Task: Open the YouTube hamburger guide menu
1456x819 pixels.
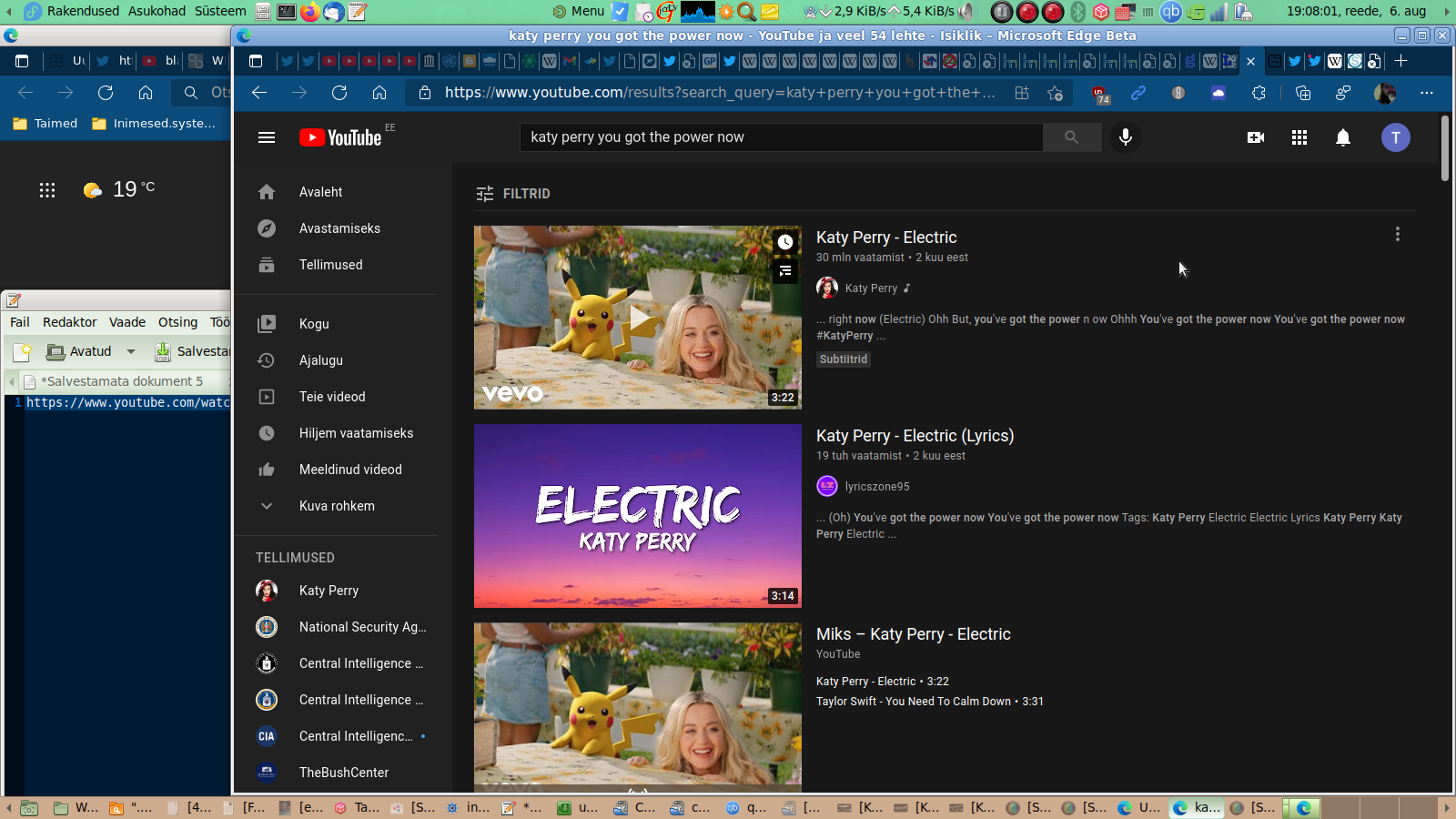Action: click(x=267, y=137)
